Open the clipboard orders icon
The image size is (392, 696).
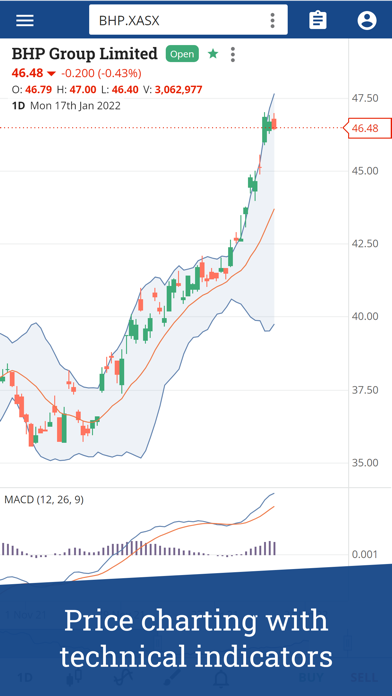click(x=318, y=20)
